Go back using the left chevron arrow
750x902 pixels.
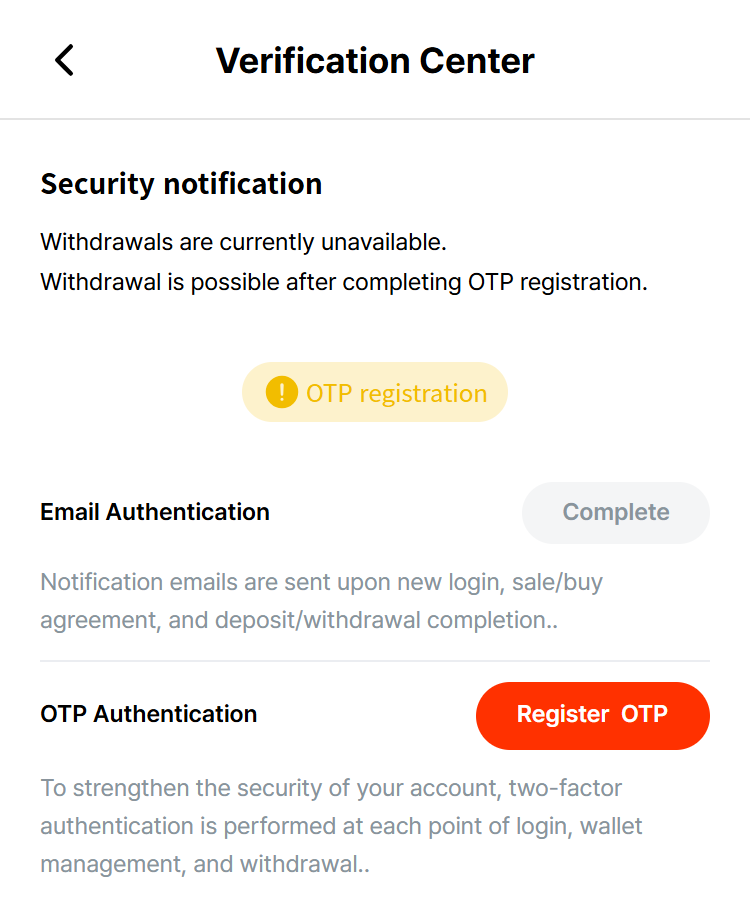(x=64, y=60)
